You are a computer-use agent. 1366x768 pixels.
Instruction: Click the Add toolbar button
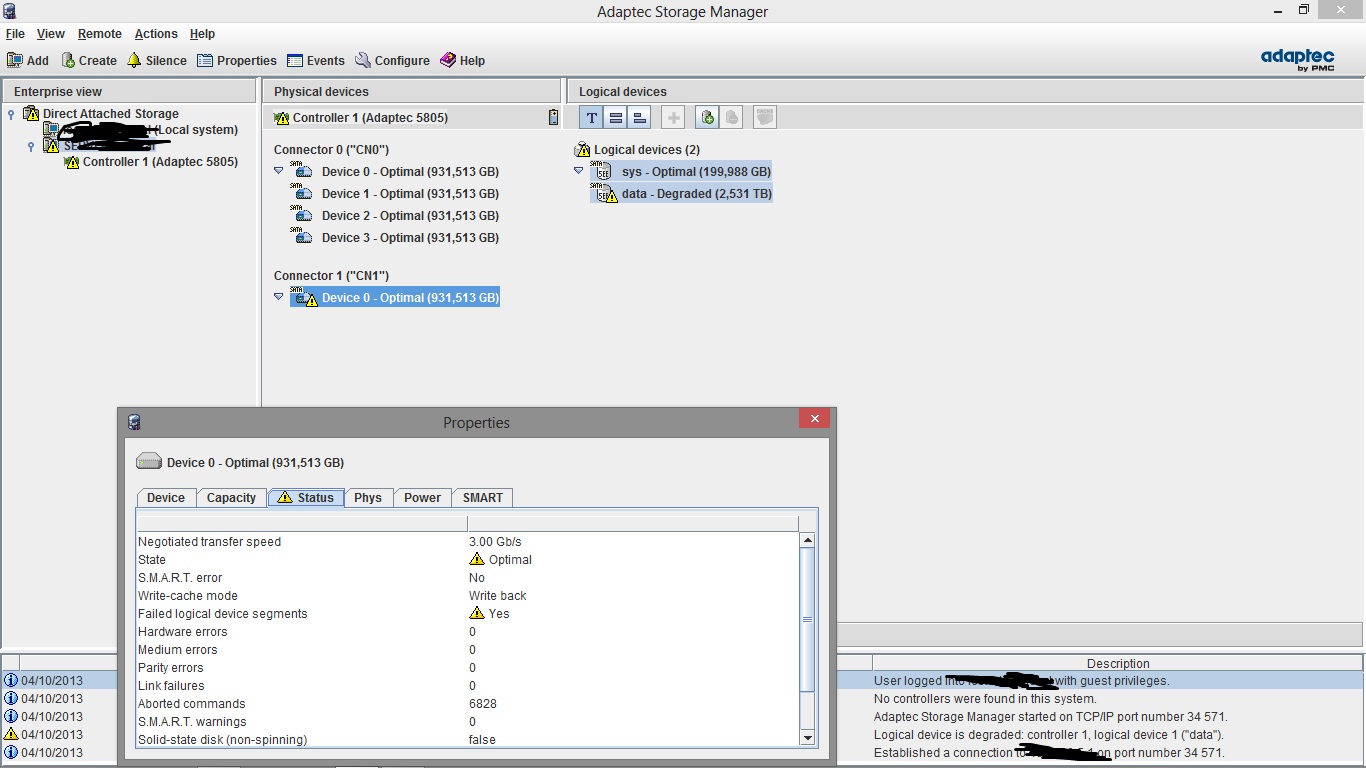[28, 60]
